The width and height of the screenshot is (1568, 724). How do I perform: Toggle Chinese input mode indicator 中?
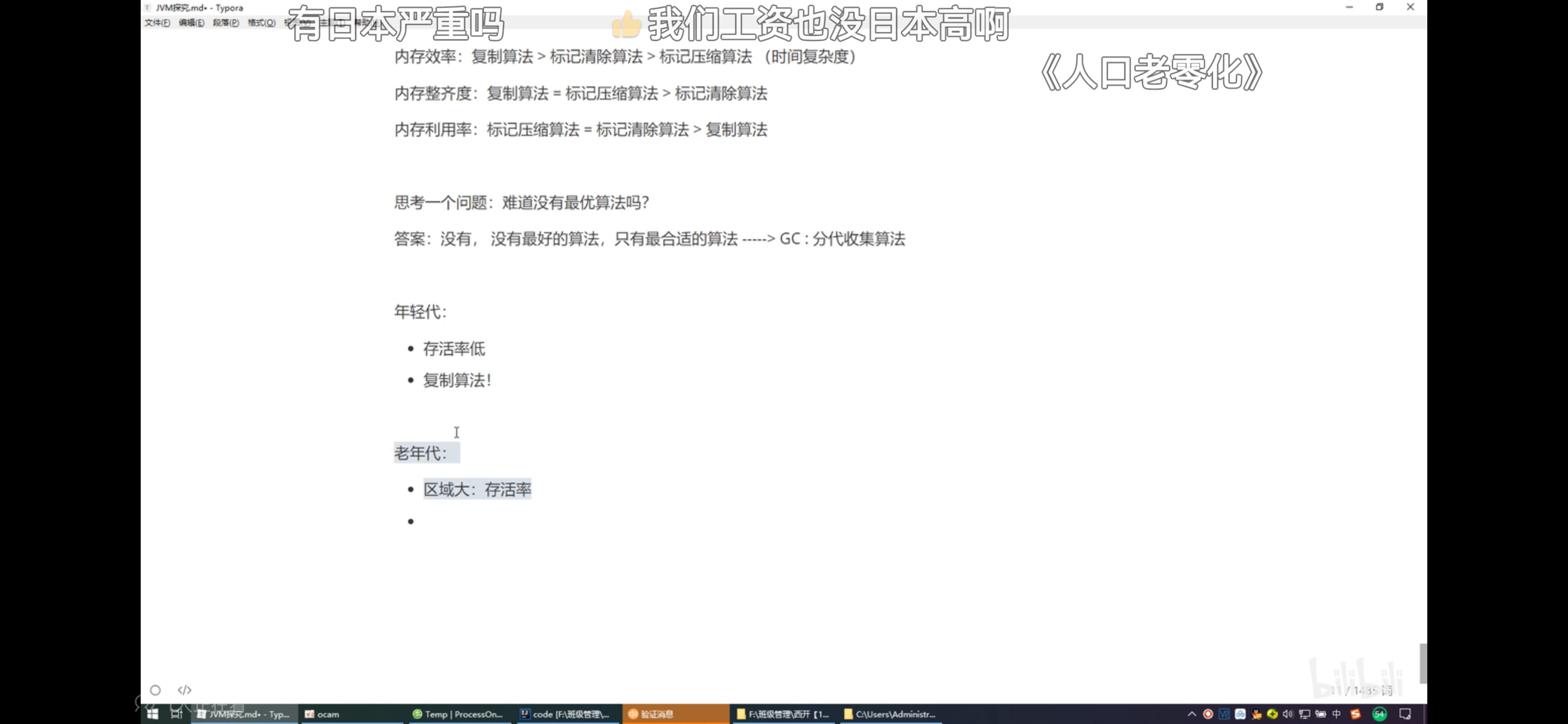point(1337,713)
